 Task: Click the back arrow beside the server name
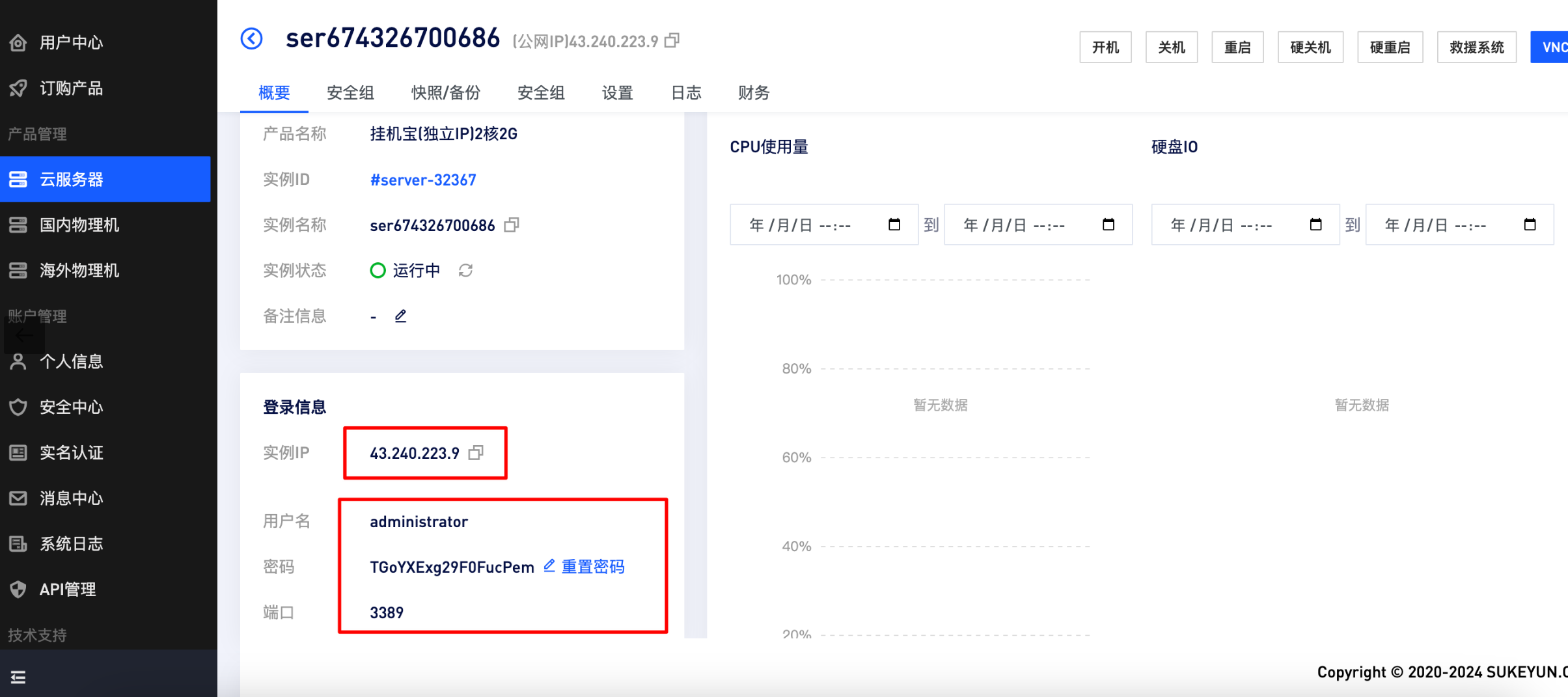click(251, 39)
